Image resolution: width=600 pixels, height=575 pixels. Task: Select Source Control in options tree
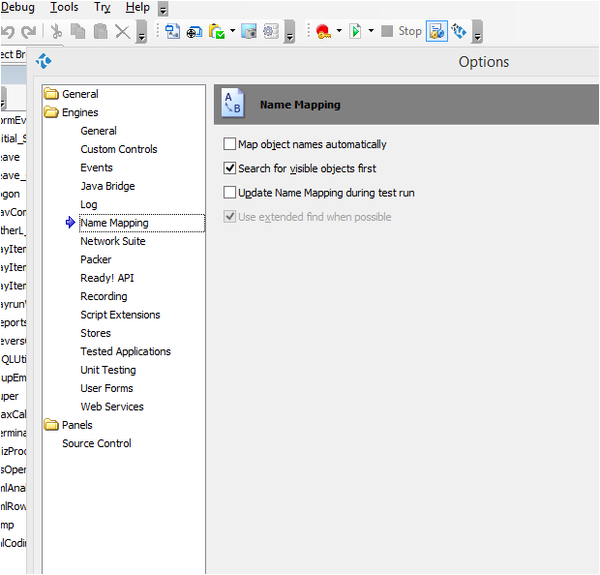point(96,443)
